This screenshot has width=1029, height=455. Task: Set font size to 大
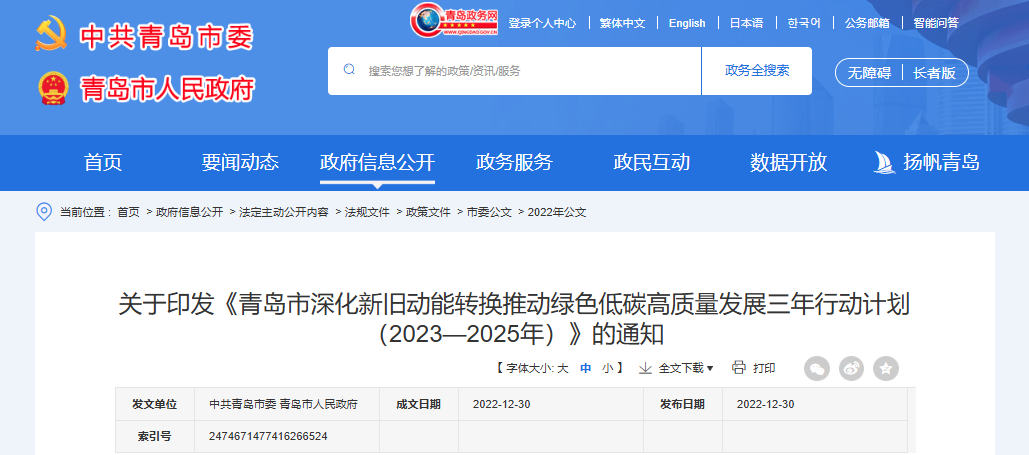562,368
